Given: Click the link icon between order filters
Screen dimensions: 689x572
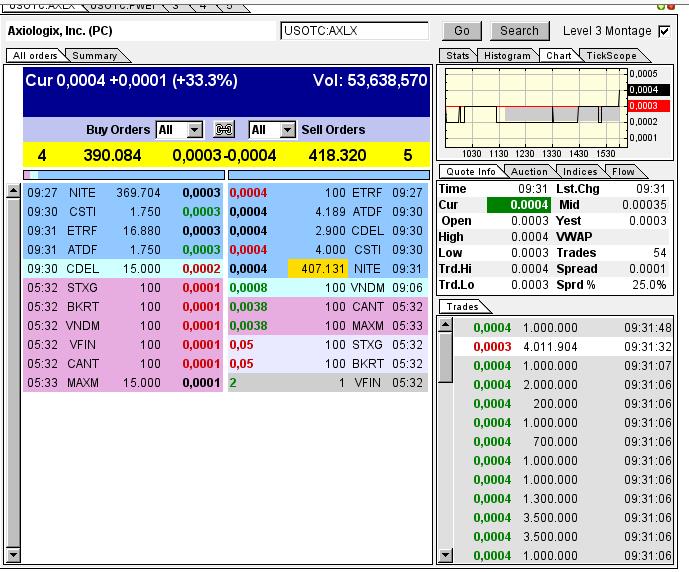Looking at the screenshot, I should 225,130.
